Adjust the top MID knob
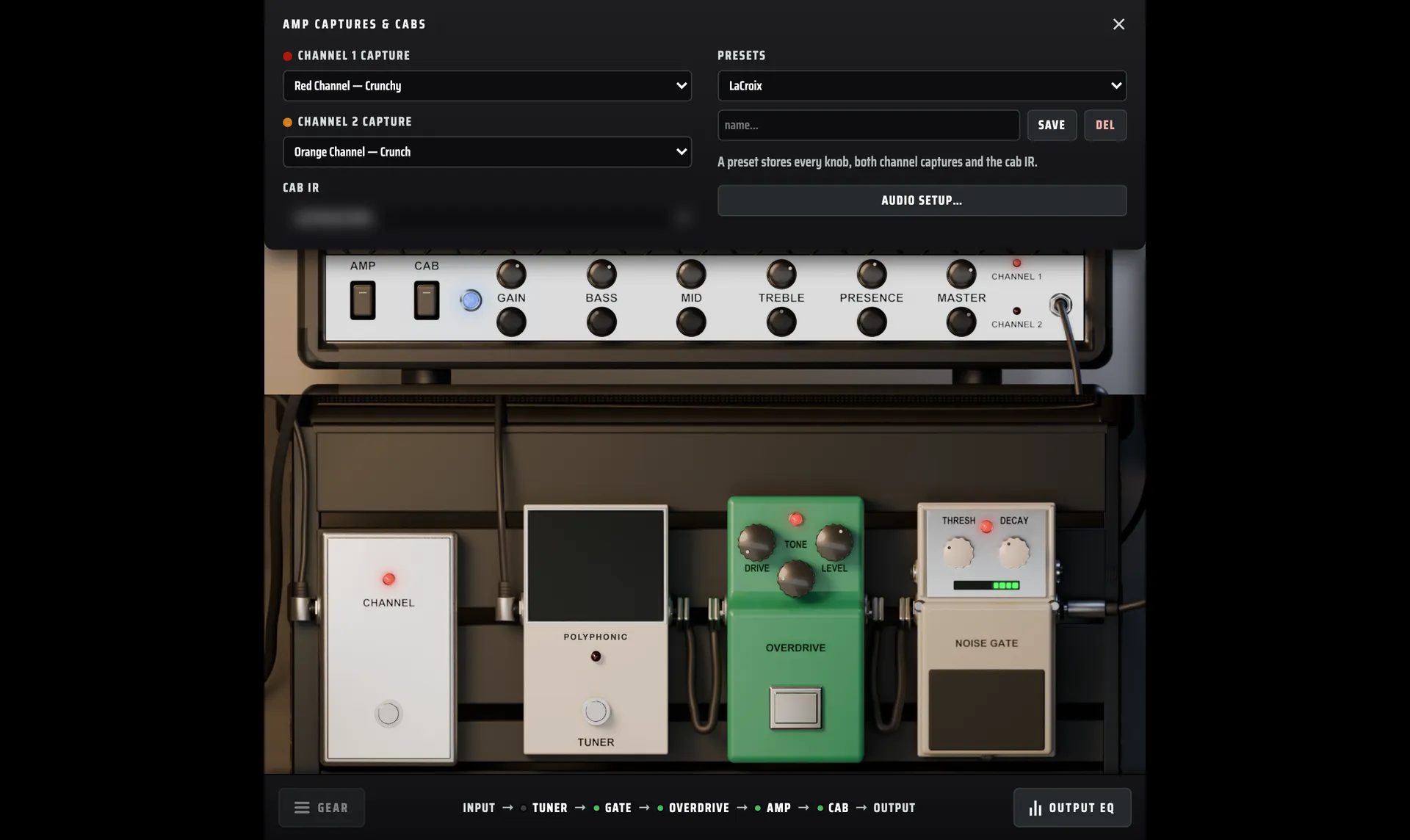The width and height of the screenshot is (1410, 840). [x=691, y=274]
